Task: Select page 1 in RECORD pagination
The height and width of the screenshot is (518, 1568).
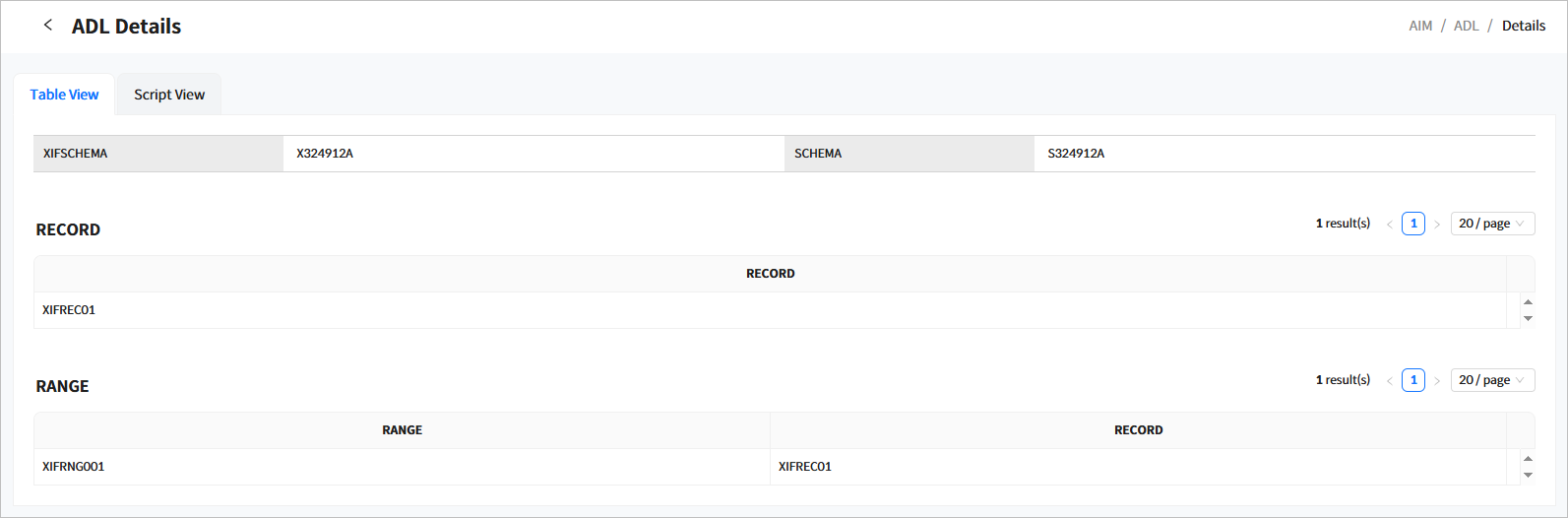Action: point(1413,224)
